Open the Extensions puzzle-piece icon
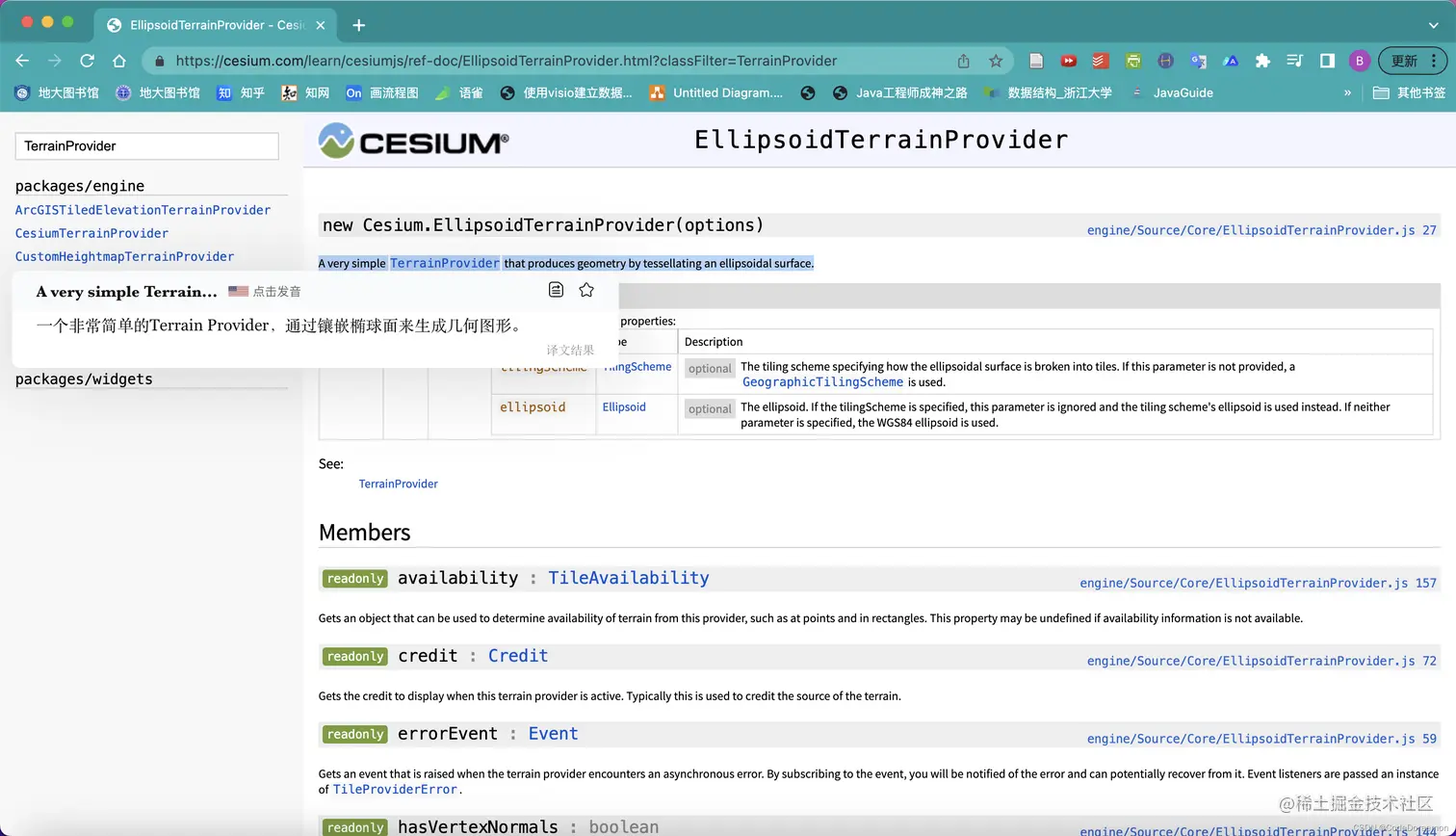This screenshot has width=1456, height=836. pos(1262,60)
